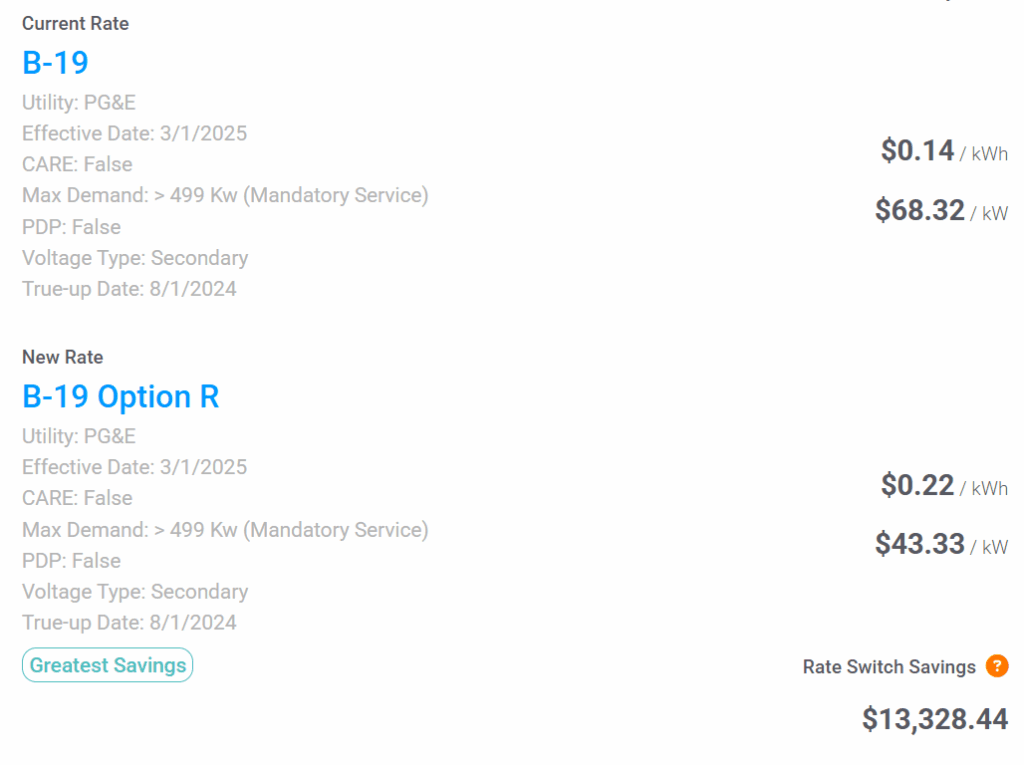Viewport: 1024px width, 765px height.
Task: Click the current rate Max Demand line
Action: pos(225,195)
